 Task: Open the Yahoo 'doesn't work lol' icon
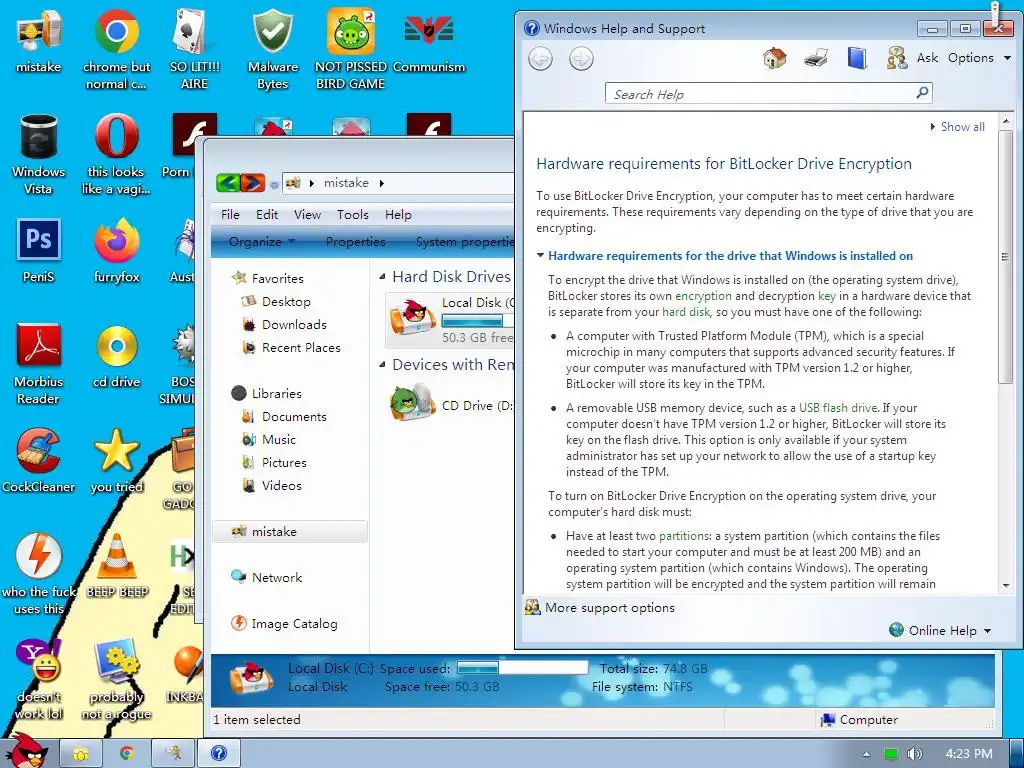pyautogui.click(x=39, y=679)
